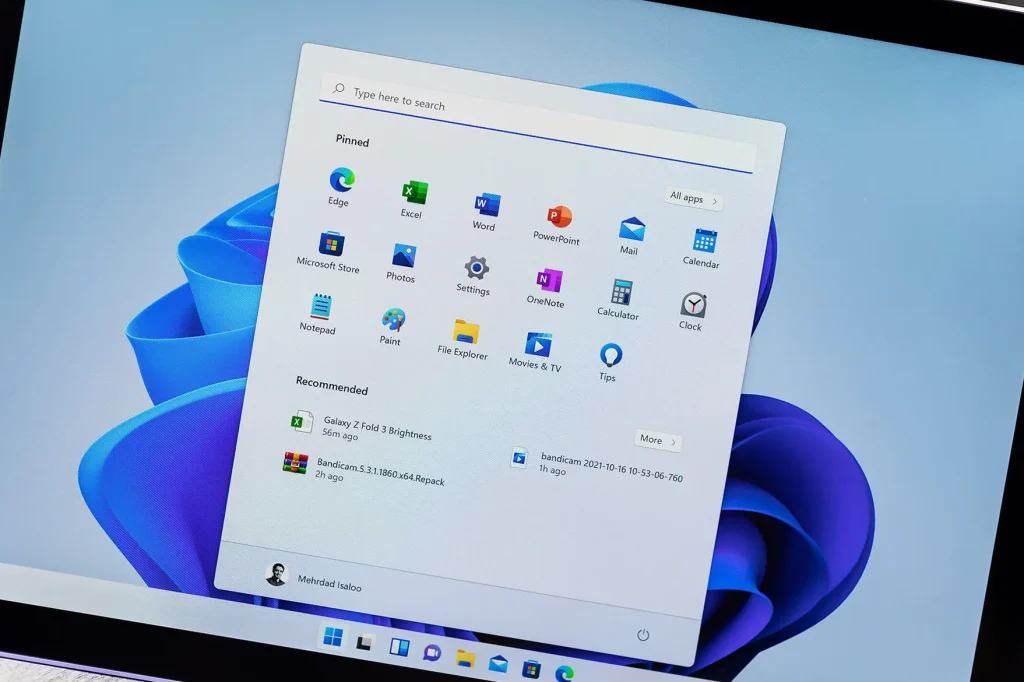Image resolution: width=1024 pixels, height=682 pixels.
Task: Click the More button in Recommended
Action: pyautogui.click(x=658, y=440)
